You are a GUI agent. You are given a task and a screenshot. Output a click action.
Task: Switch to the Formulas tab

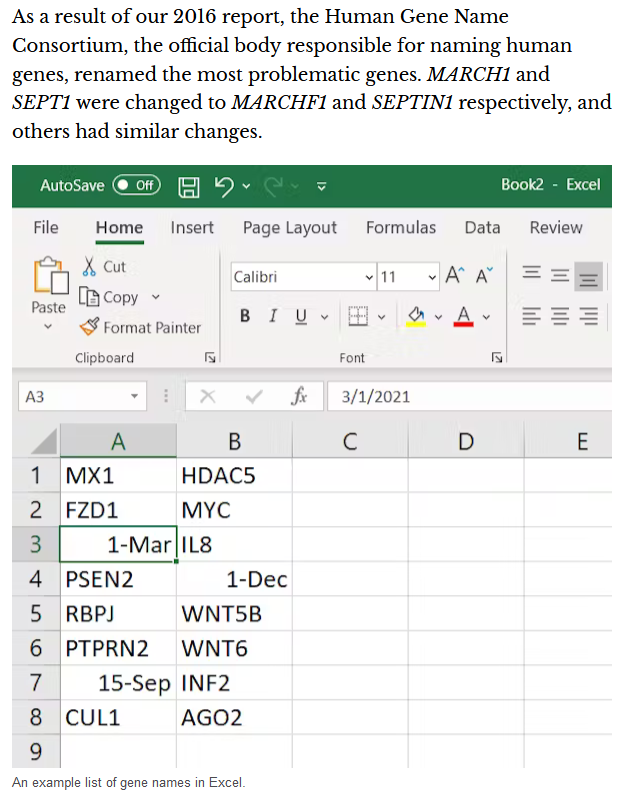pyautogui.click(x=400, y=228)
